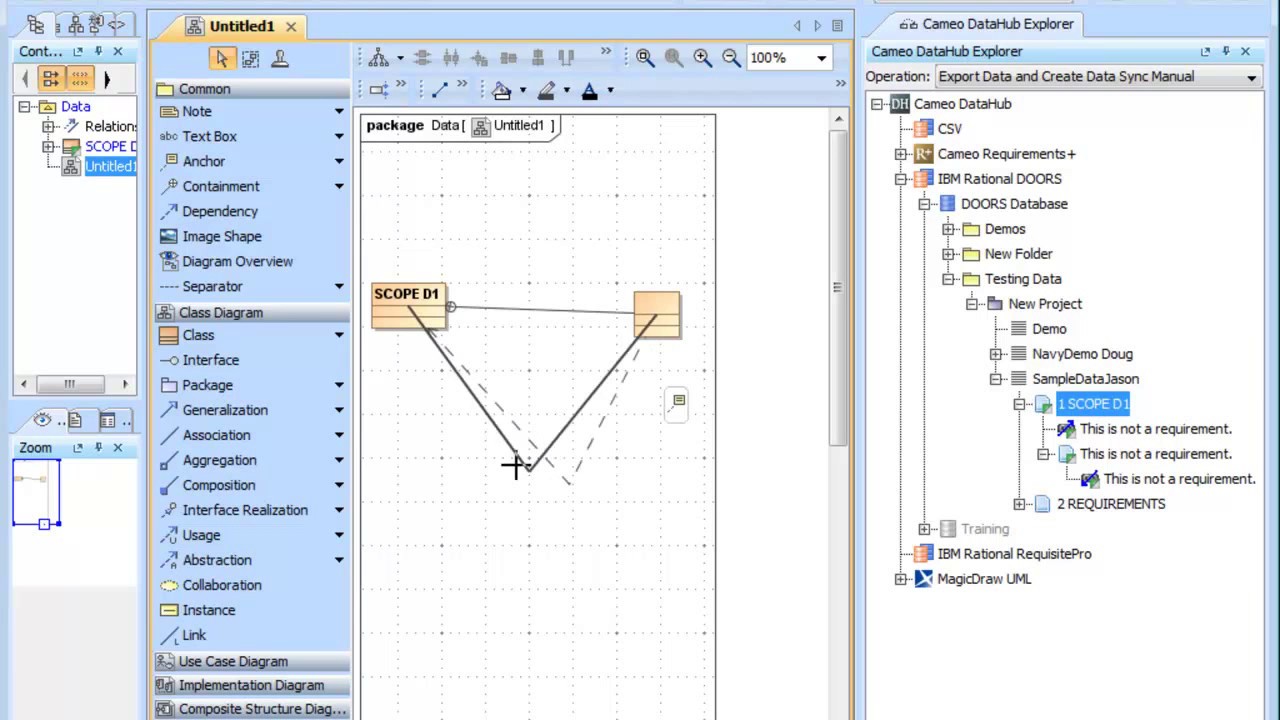
Task: Select the DOORS Database node
Action: (x=1014, y=204)
